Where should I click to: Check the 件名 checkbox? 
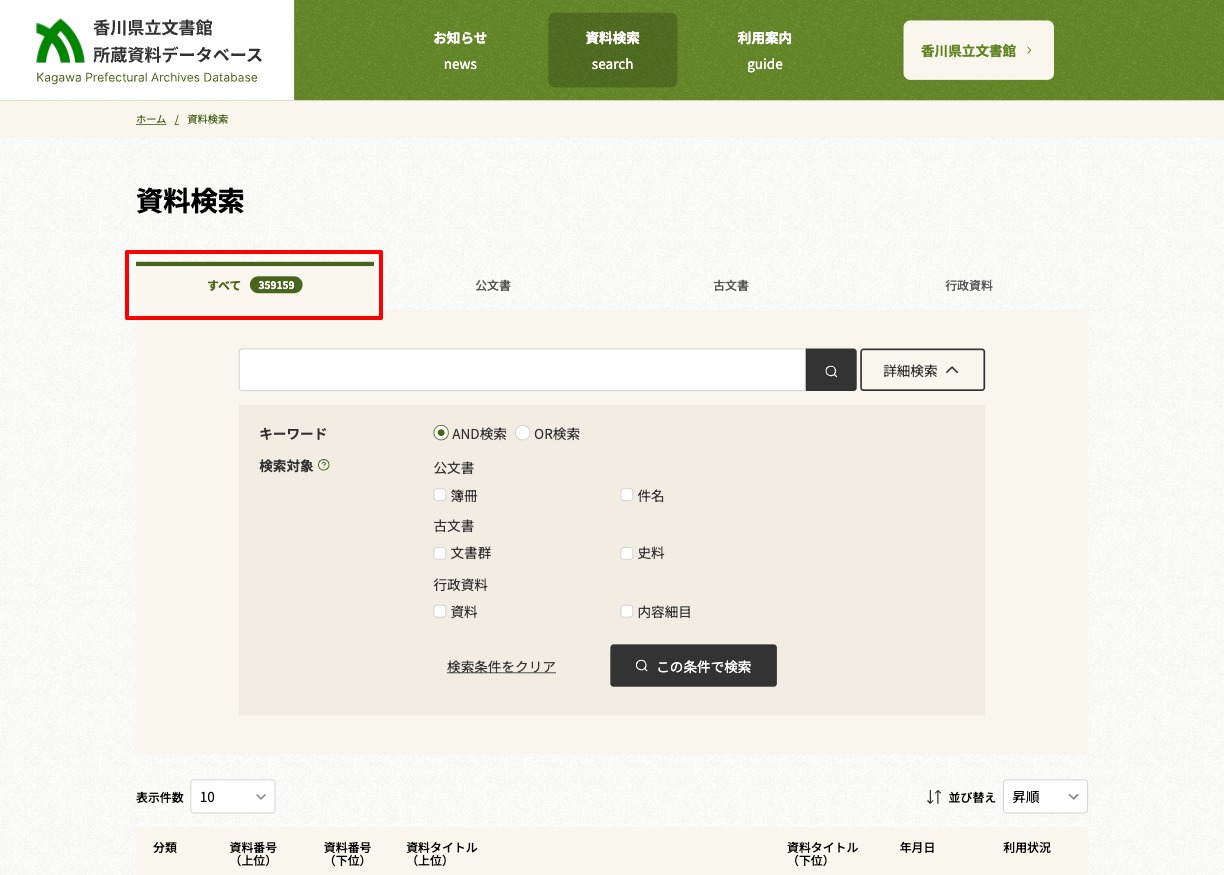point(627,494)
